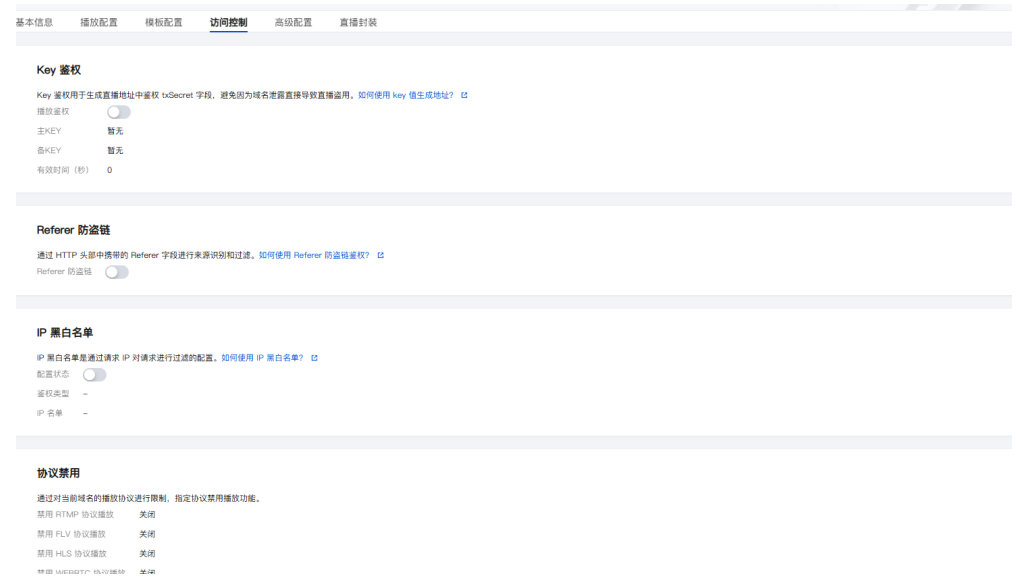Image resolution: width=1034 pixels, height=587 pixels.
Task: Open 如何使用 Referer 防盗链鉴权 help link
Action: pyautogui.click(x=314, y=255)
